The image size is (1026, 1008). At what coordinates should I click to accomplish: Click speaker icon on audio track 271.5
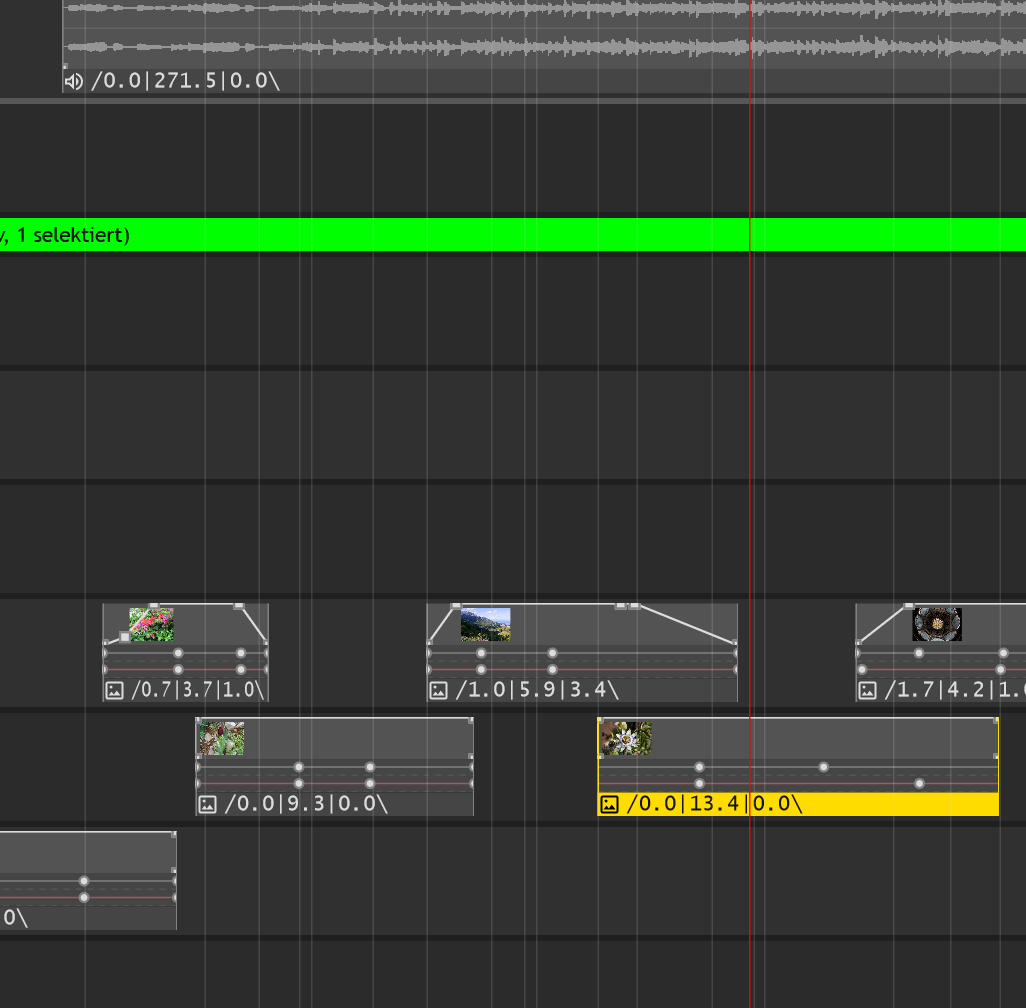click(x=74, y=81)
